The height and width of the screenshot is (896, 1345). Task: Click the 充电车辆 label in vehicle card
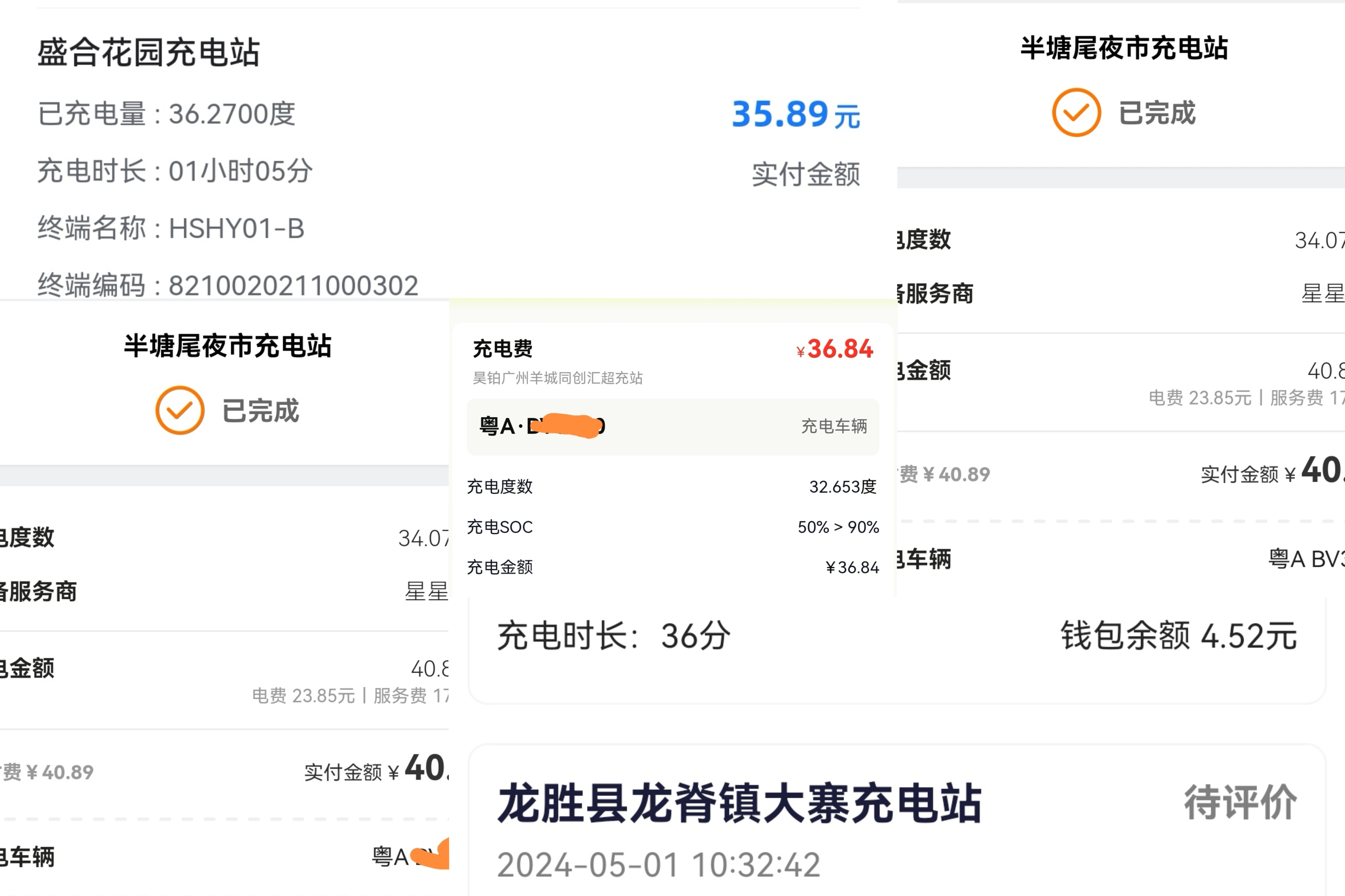coord(834,426)
